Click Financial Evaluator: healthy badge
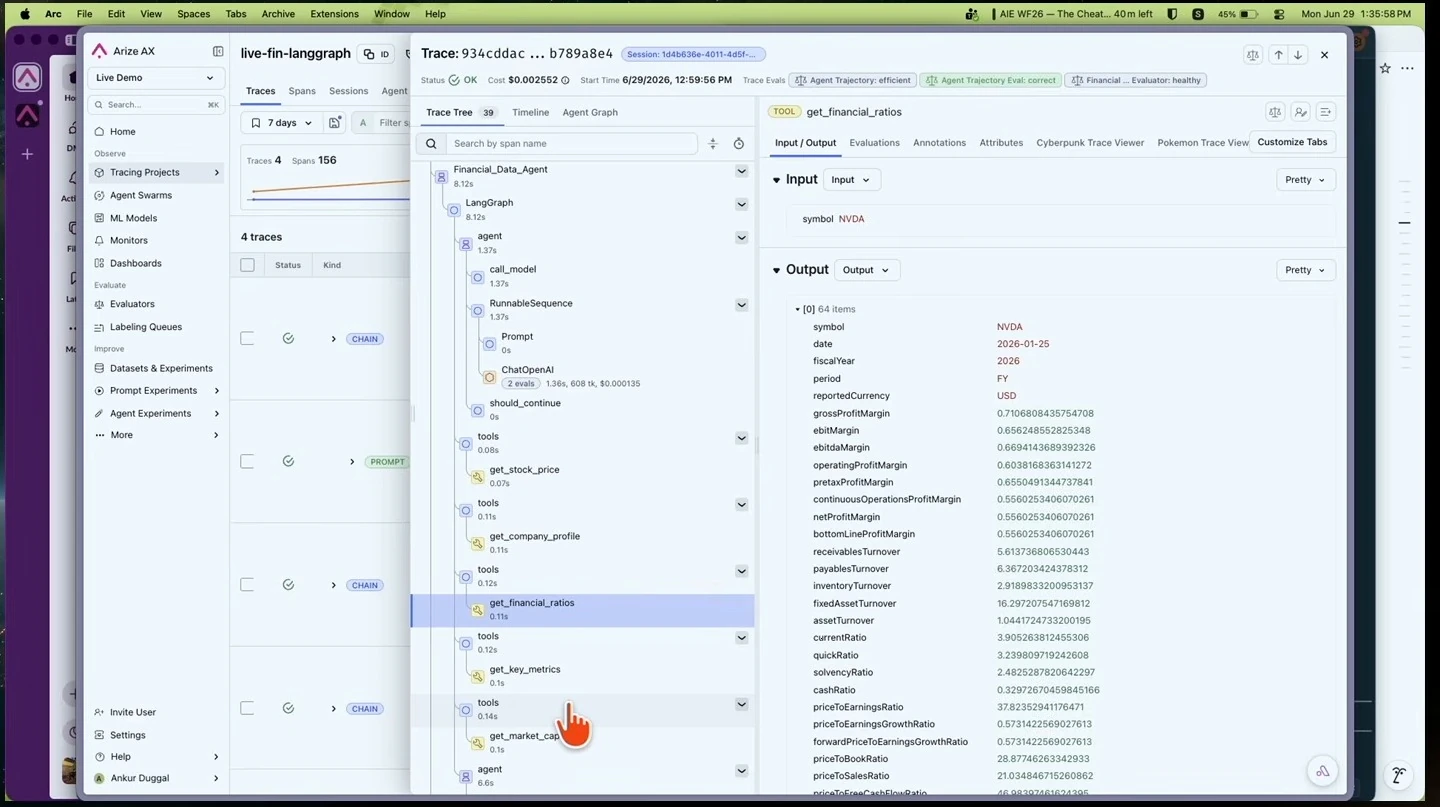Screen dimensions: 1440x807 tap(1136, 80)
